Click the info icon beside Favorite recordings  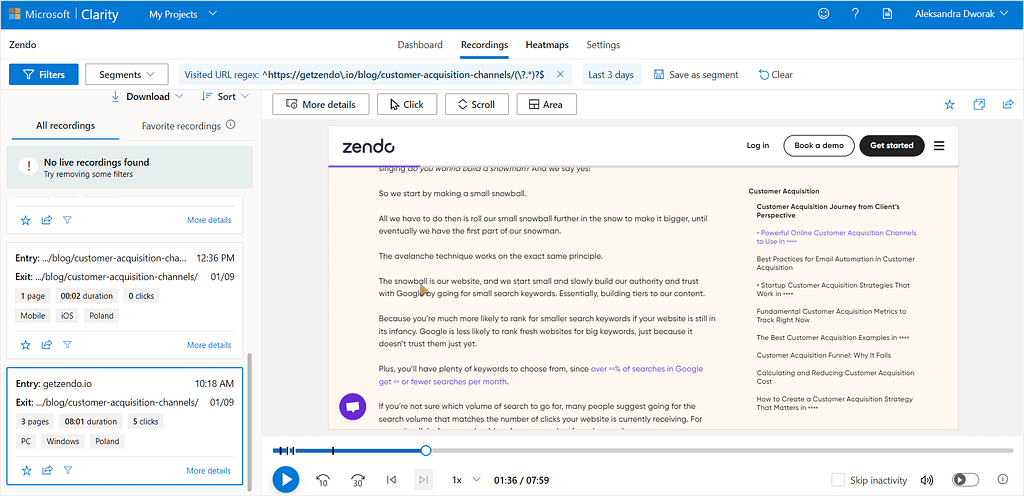[x=231, y=125]
